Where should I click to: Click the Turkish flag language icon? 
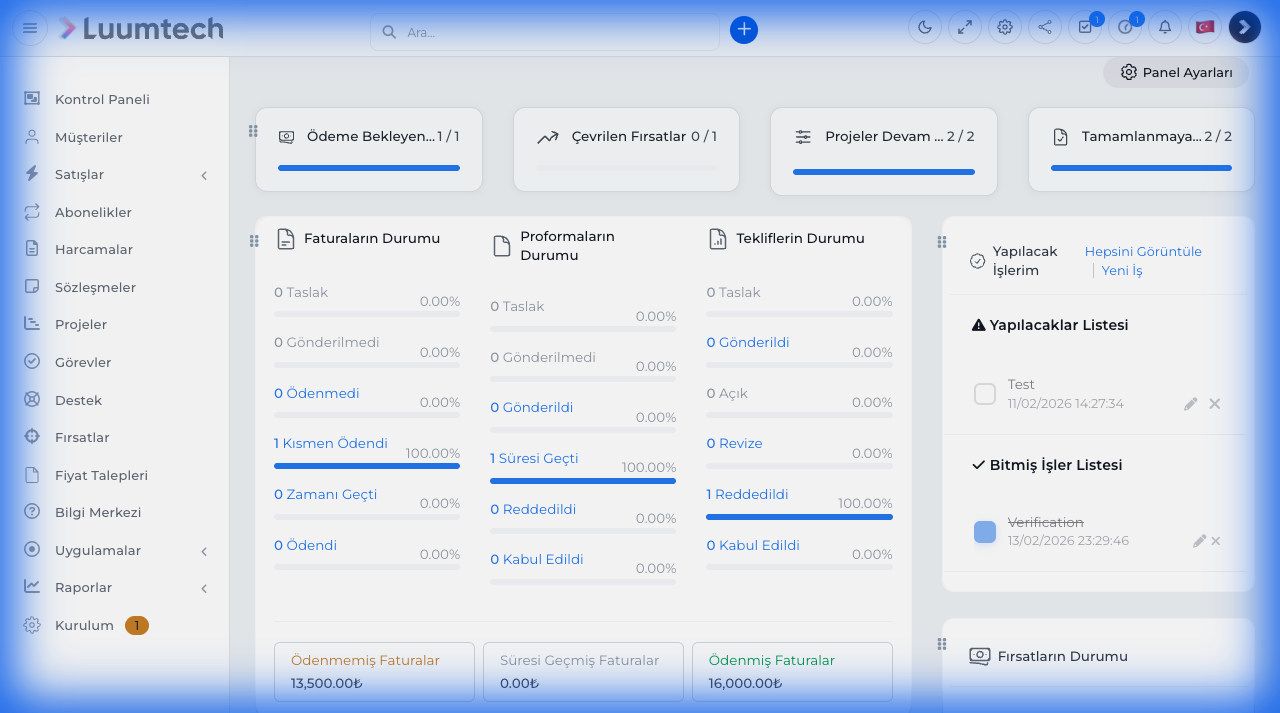1205,28
